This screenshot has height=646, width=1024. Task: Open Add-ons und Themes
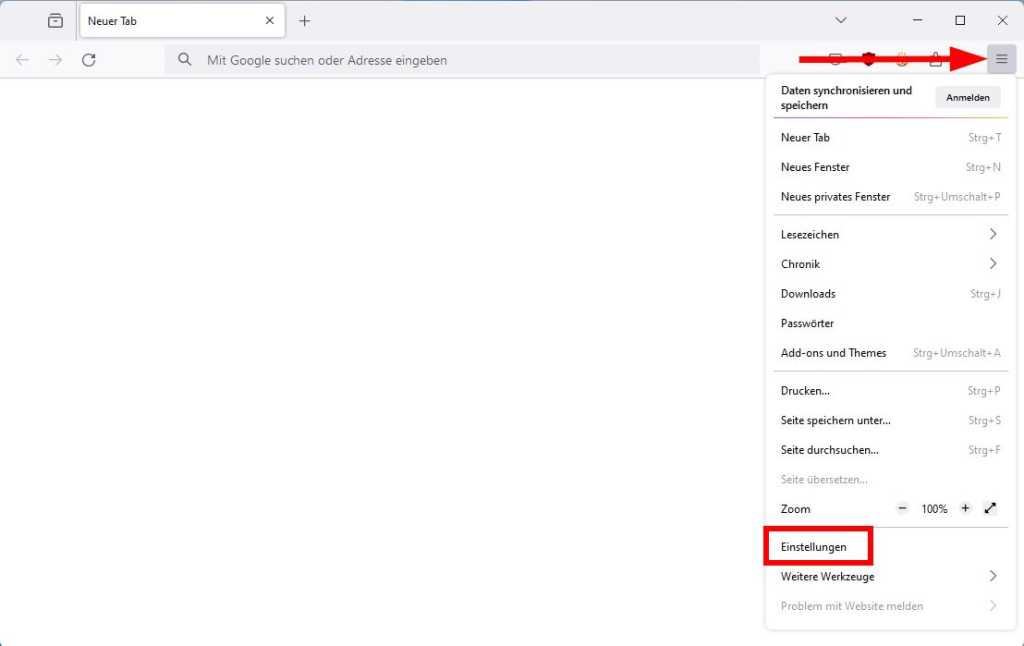[833, 353]
